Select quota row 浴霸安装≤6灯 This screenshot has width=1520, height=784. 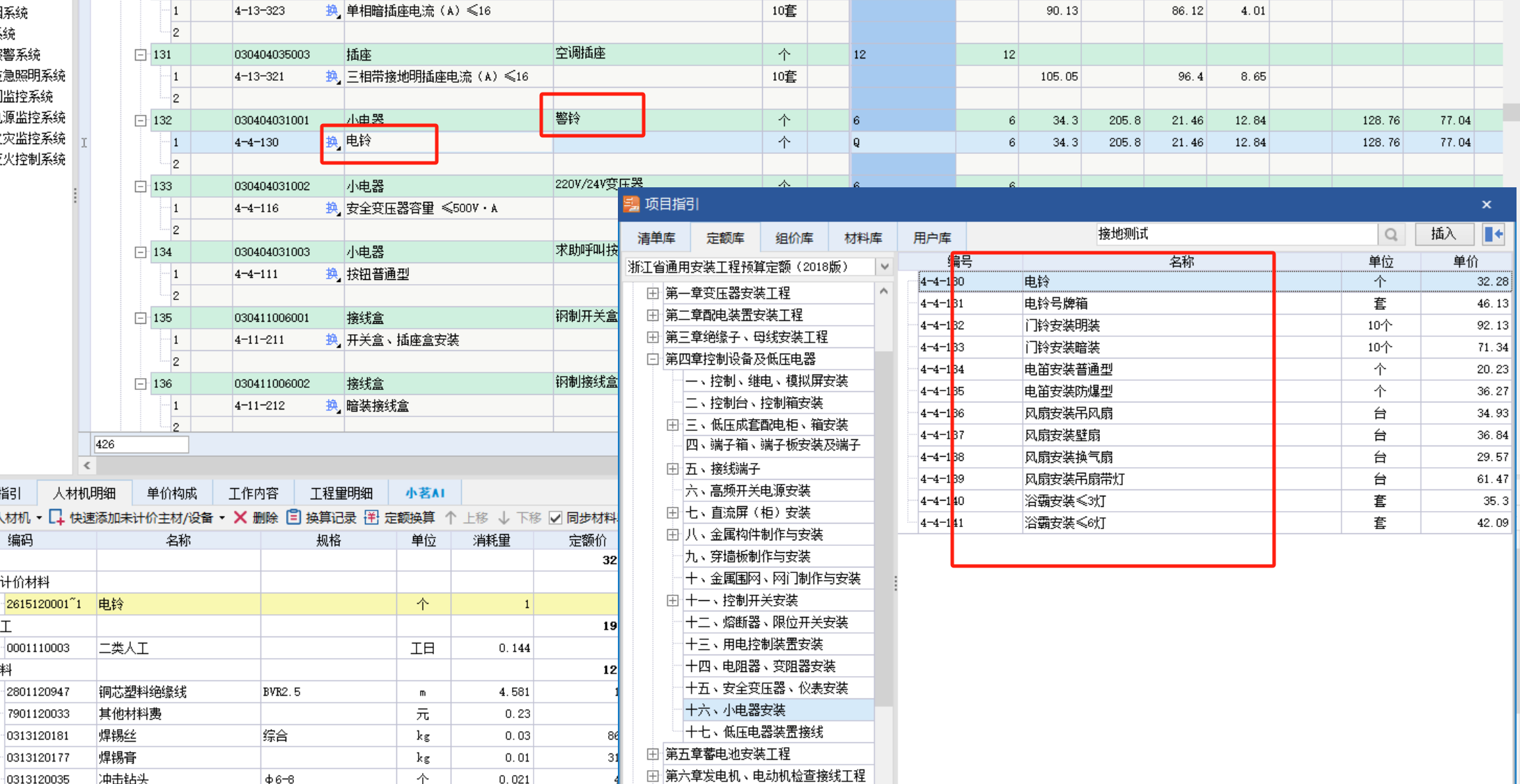(1215, 523)
